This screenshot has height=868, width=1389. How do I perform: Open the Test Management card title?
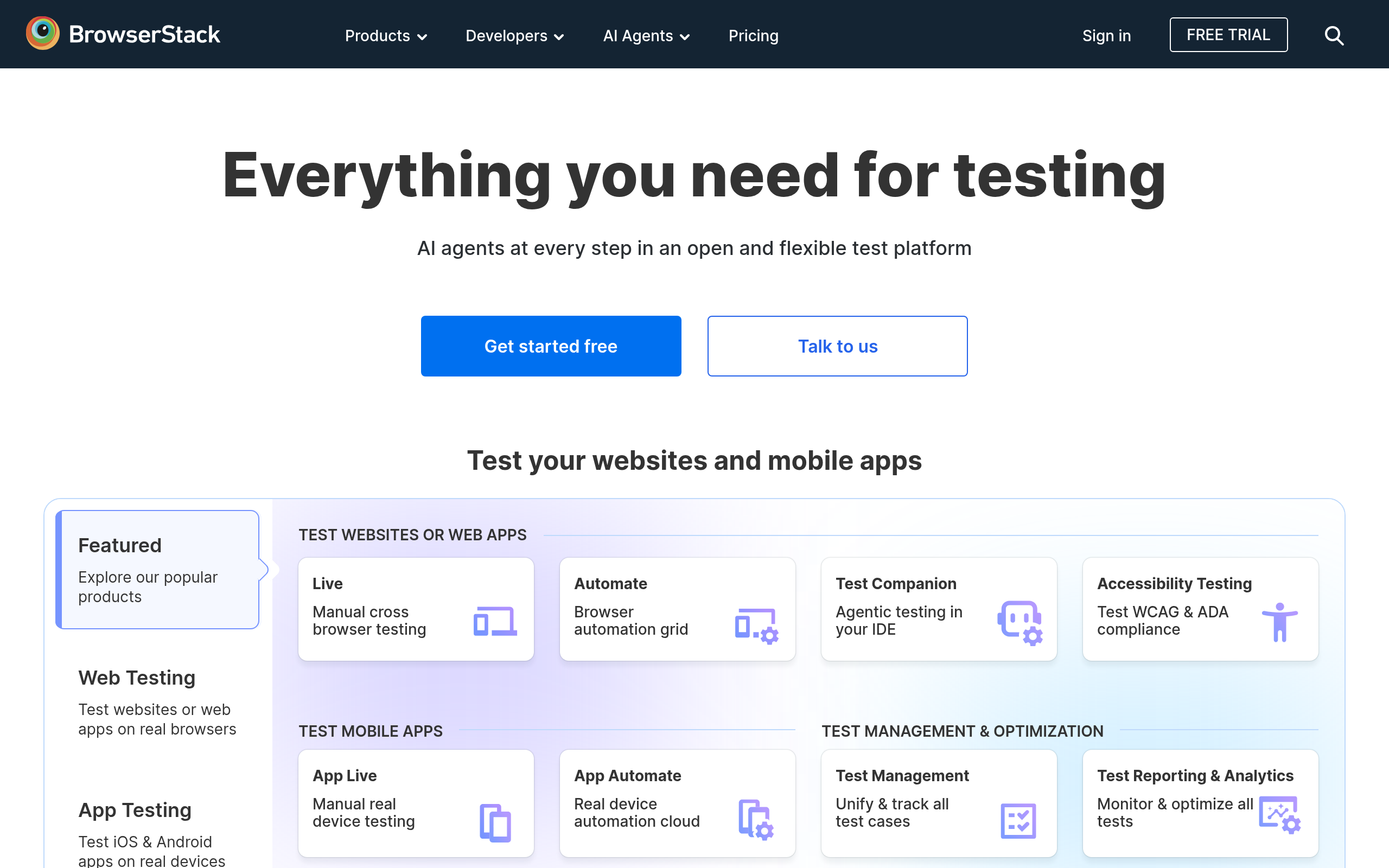902,776
